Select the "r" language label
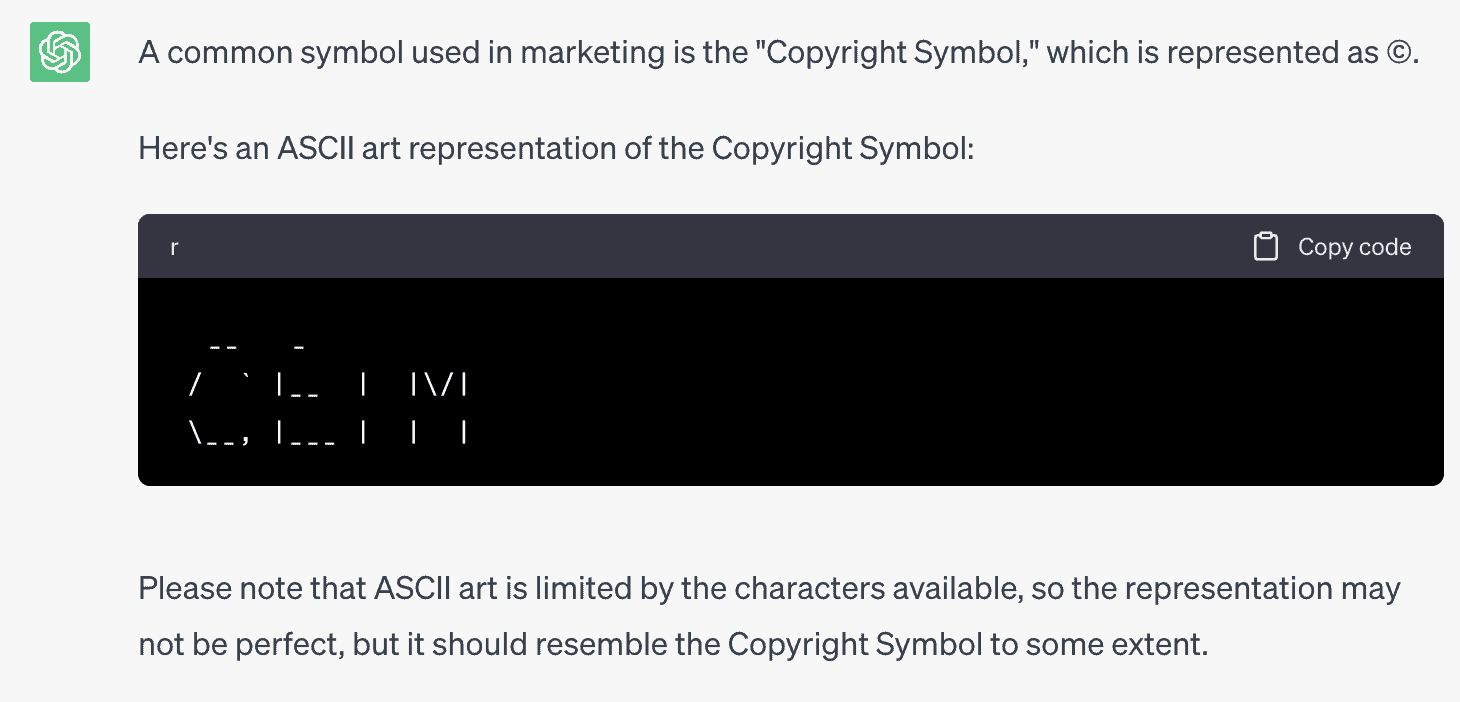Screen dimensions: 1460x702 (174, 247)
